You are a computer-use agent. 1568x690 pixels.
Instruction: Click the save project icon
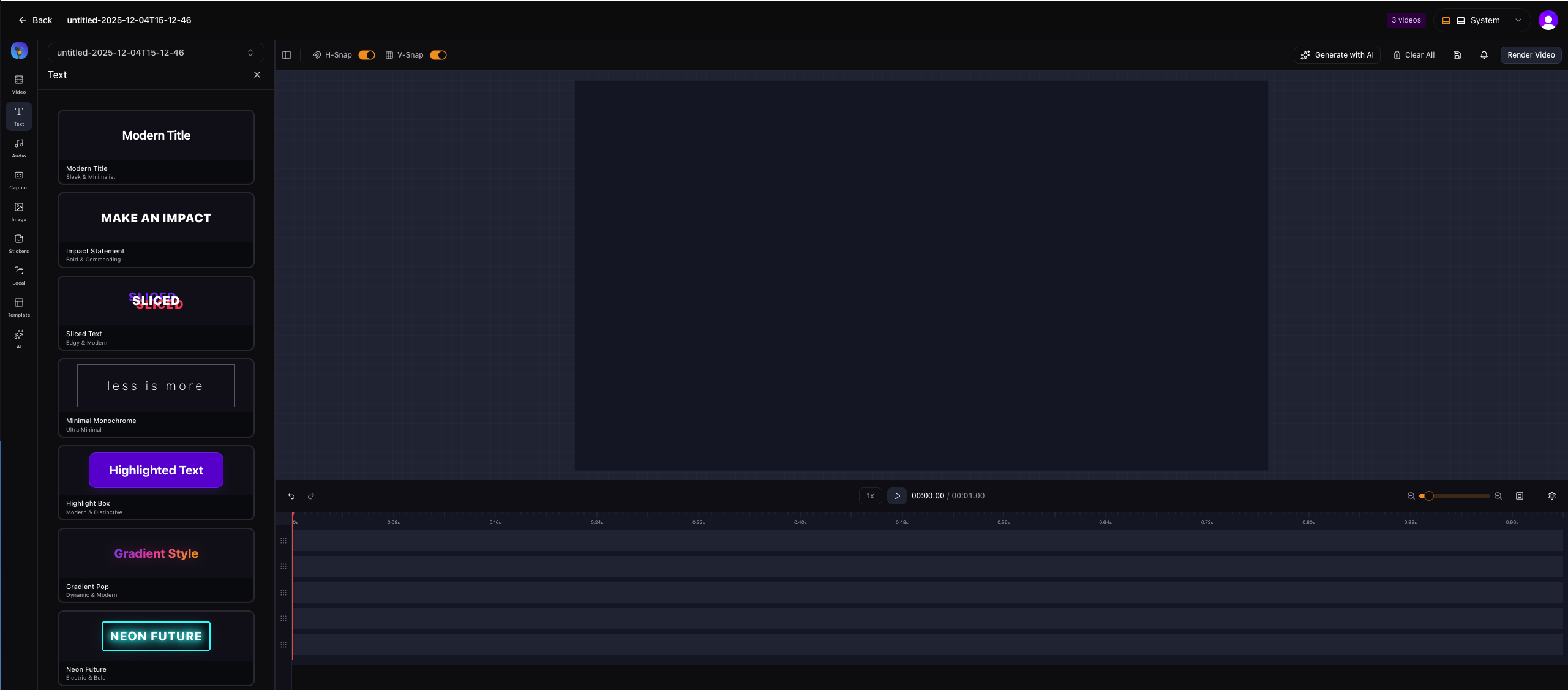(x=1457, y=55)
